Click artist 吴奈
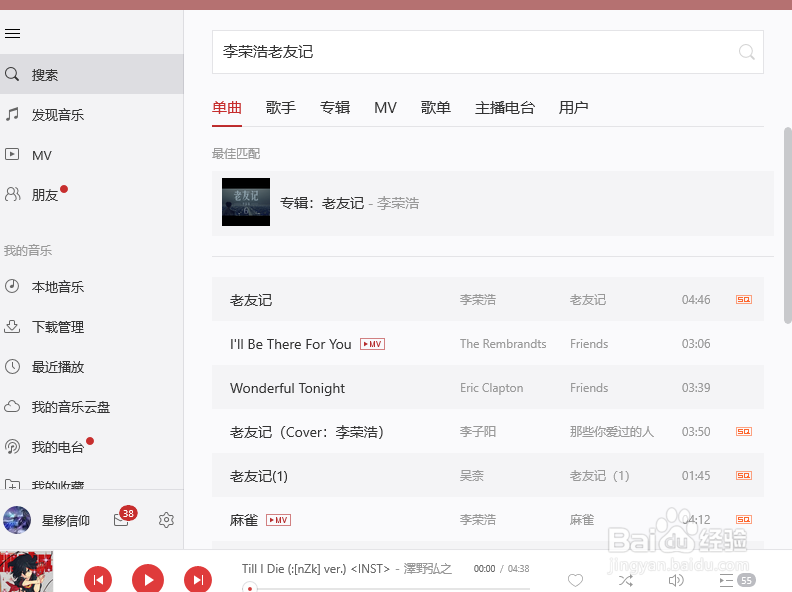This screenshot has height=592, width=792. (x=472, y=475)
